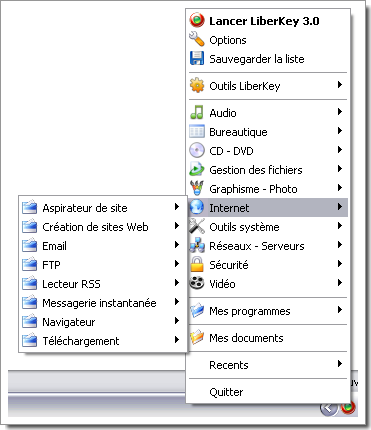Open the Aspirateur de site label
The width and height of the screenshot is (371, 430).
(x=85, y=208)
